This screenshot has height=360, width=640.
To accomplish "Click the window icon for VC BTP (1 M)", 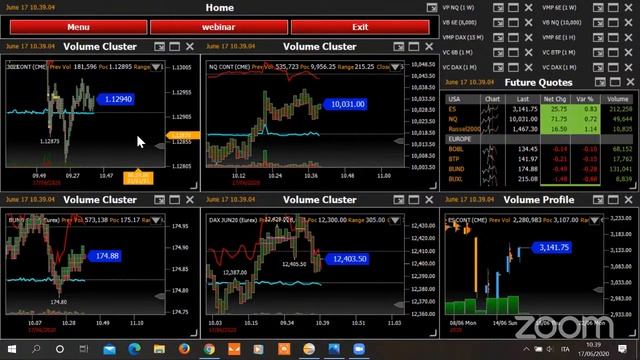I will (613, 52).
